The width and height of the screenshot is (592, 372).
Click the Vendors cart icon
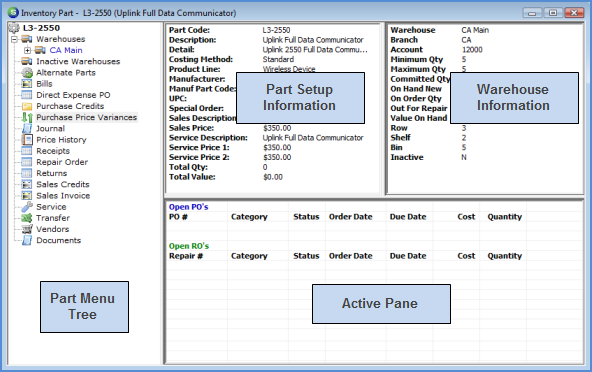(26, 229)
